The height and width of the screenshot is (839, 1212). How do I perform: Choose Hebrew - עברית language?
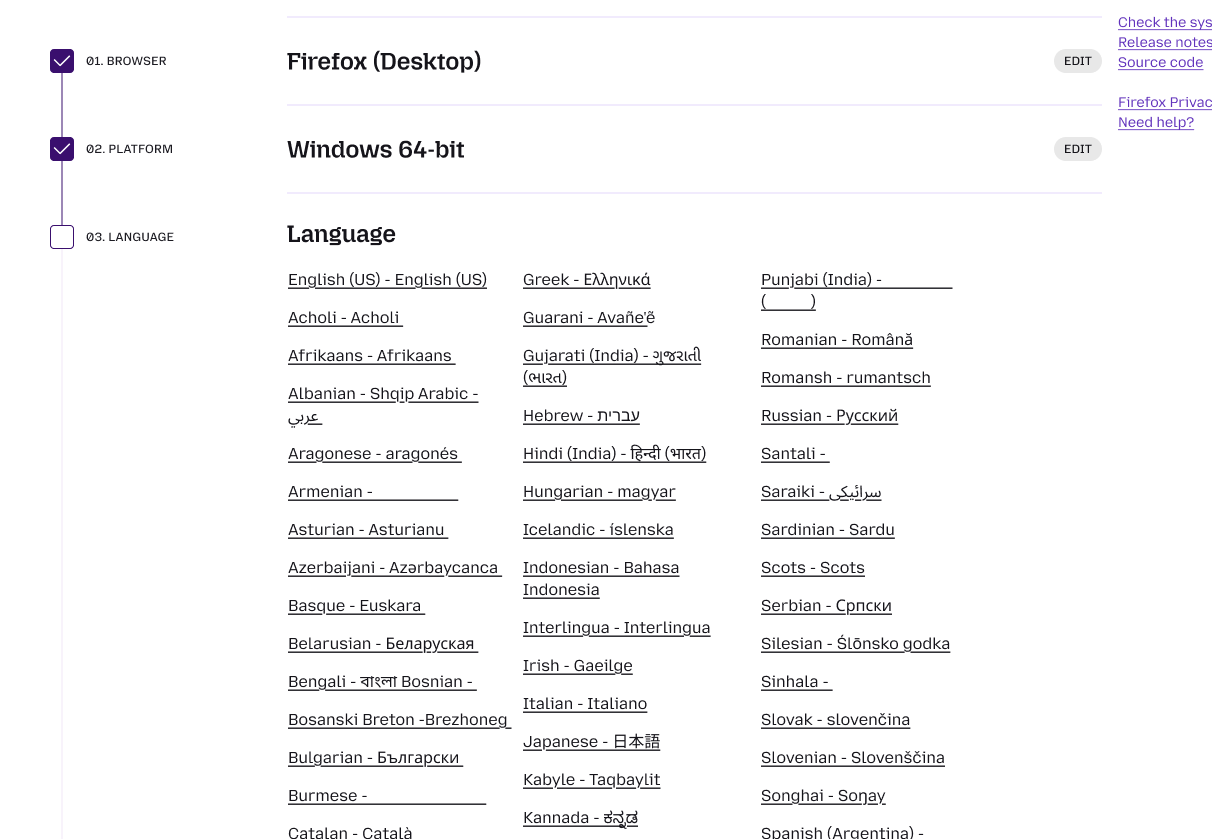pos(581,416)
